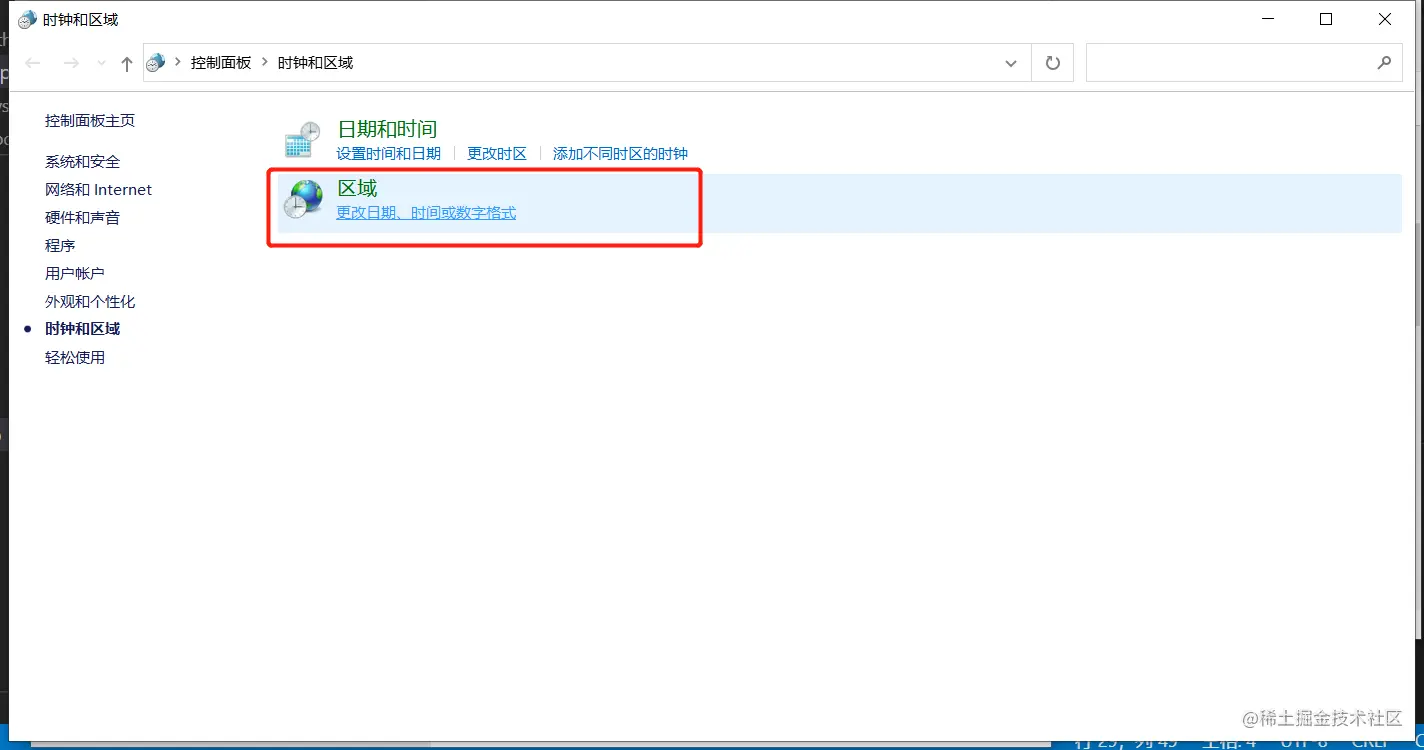This screenshot has width=1424, height=750.
Task: Open 硬件和声音 category in sidebar
Action: click(82, 218)
